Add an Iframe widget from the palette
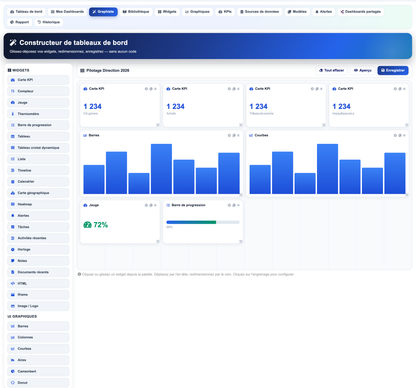Image resolution: width=416 pixels, height=388 pixels. tap(38, 295)
